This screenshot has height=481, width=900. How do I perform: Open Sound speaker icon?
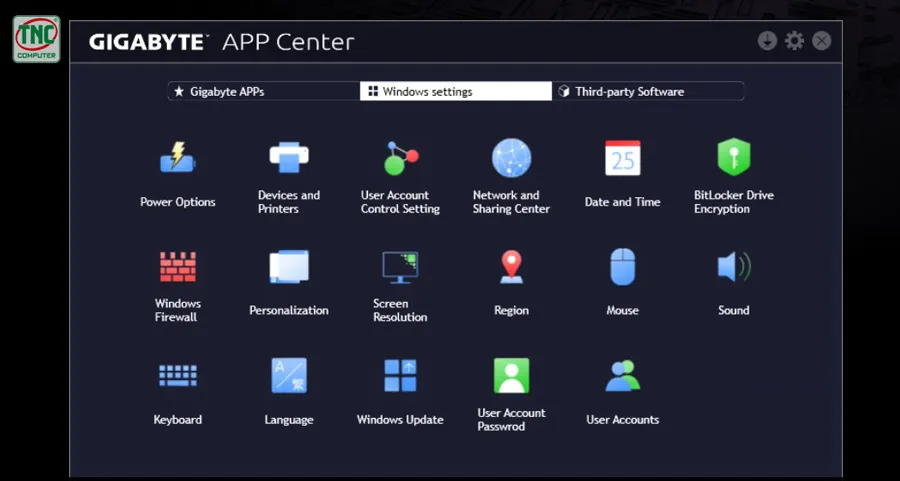[x=734, y=267]
